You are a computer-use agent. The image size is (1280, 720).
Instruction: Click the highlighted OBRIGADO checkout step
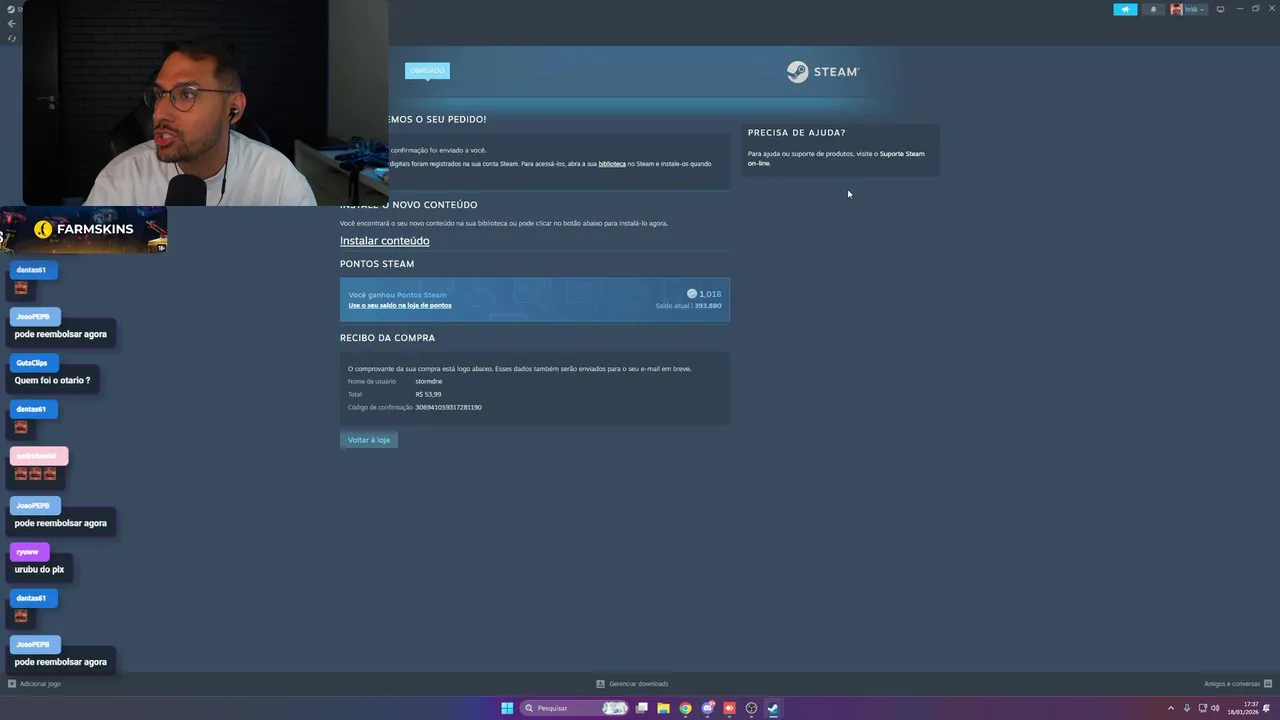click(x=427, y=70)
